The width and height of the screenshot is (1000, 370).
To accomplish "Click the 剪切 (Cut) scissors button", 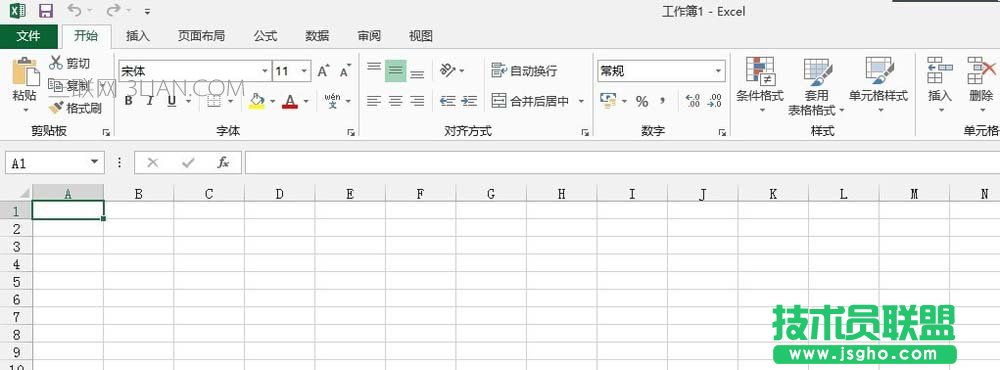I will 70,63.
